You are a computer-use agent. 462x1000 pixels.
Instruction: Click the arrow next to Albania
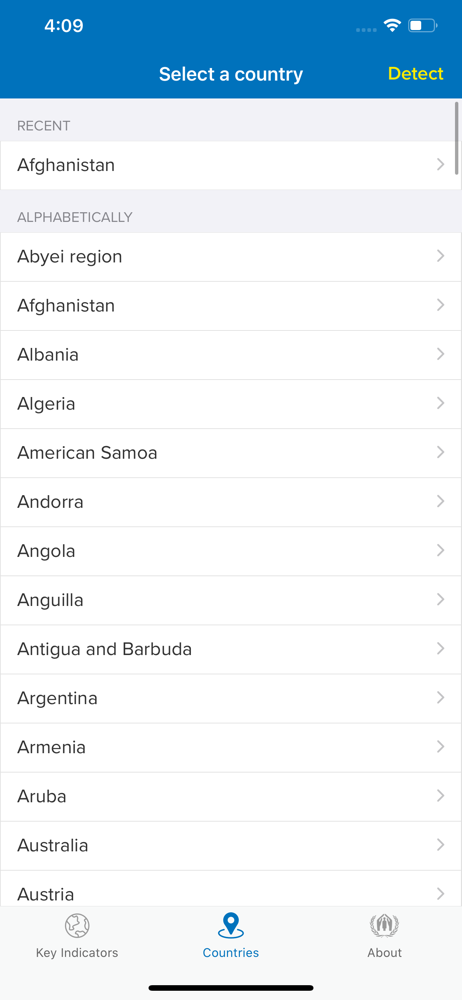tap(440, 354)
